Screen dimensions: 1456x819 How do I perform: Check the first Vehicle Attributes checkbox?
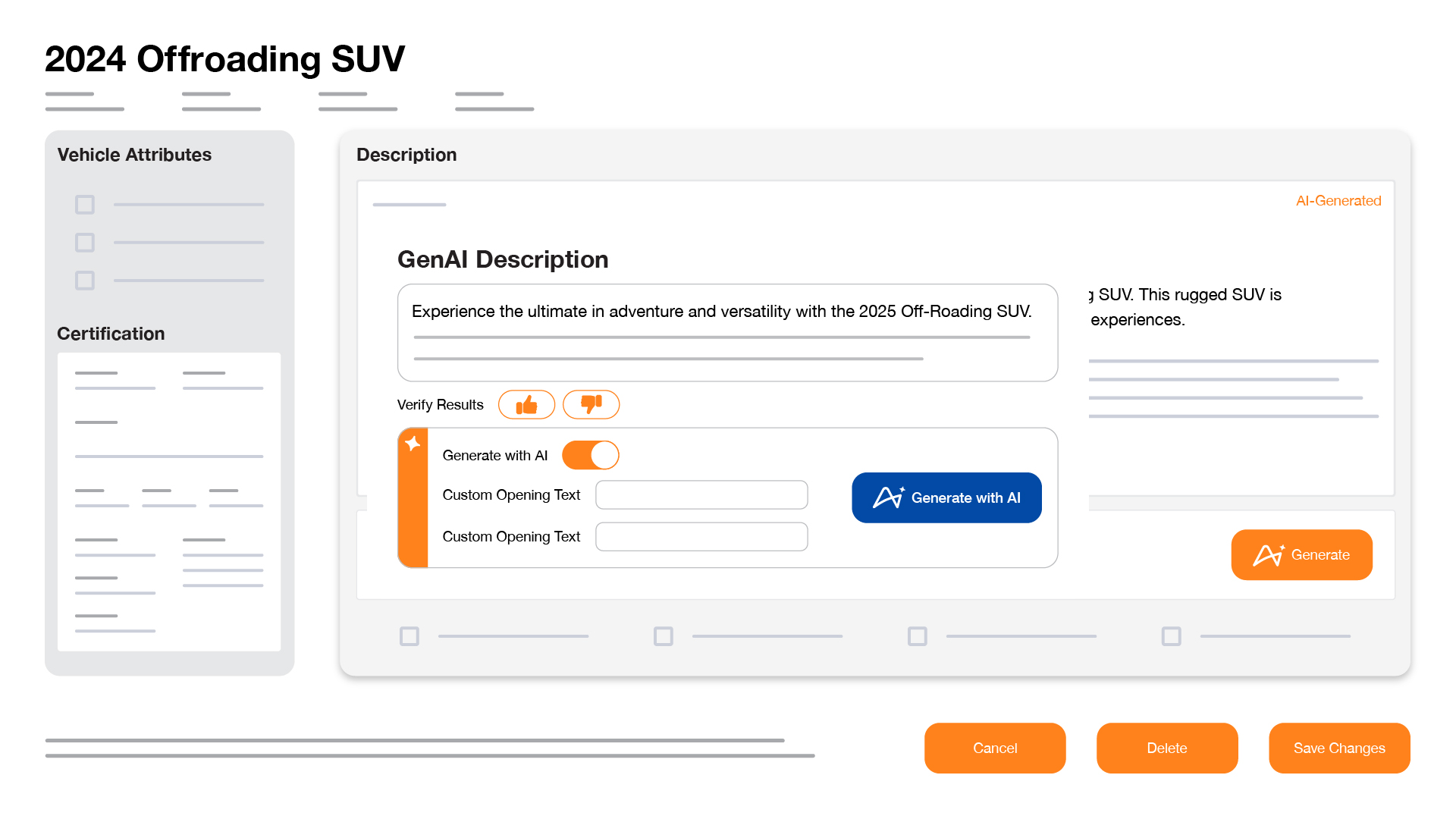85,205
